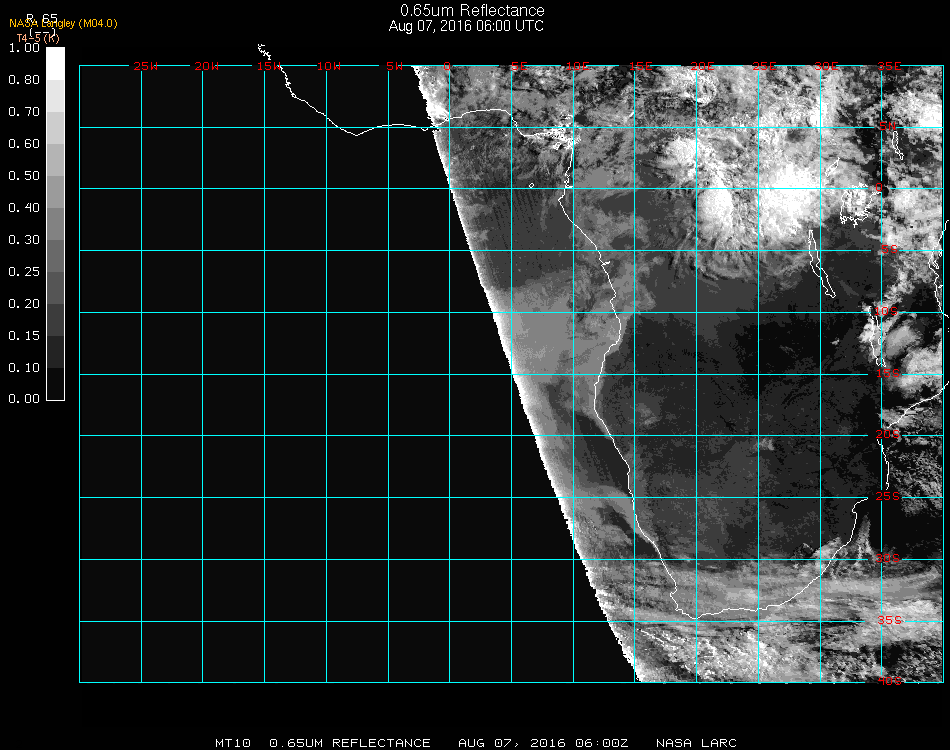Click the 25W longitude label

tap(145, 66)
